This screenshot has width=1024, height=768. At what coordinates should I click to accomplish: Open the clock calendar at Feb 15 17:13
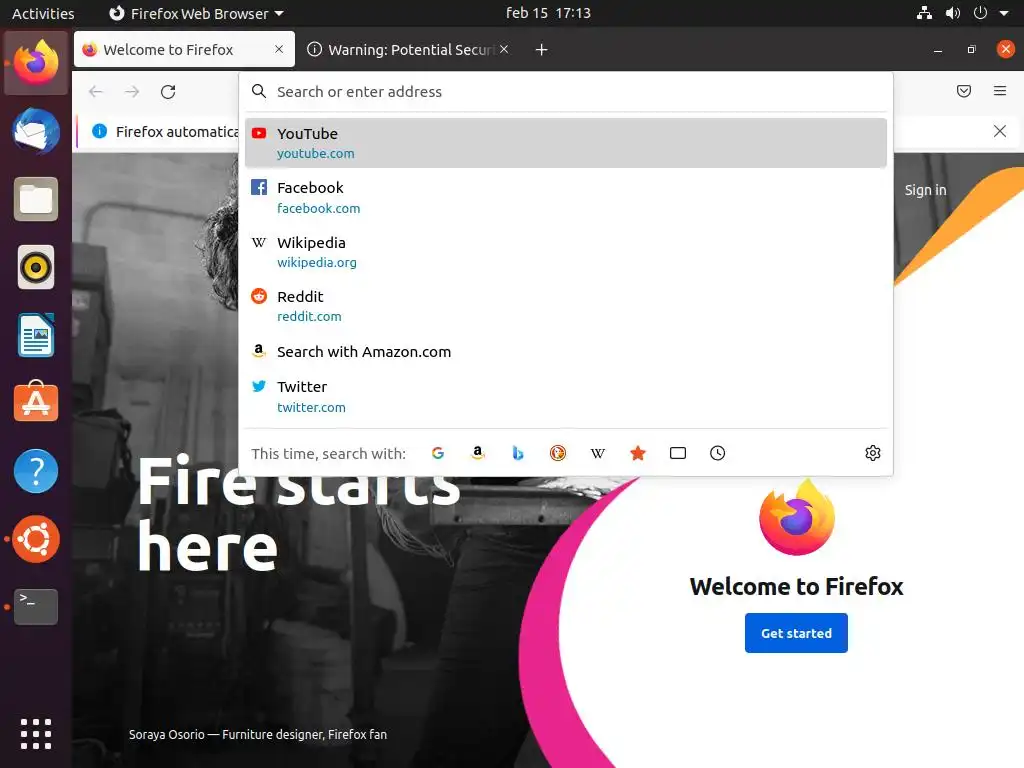(548, 13)
